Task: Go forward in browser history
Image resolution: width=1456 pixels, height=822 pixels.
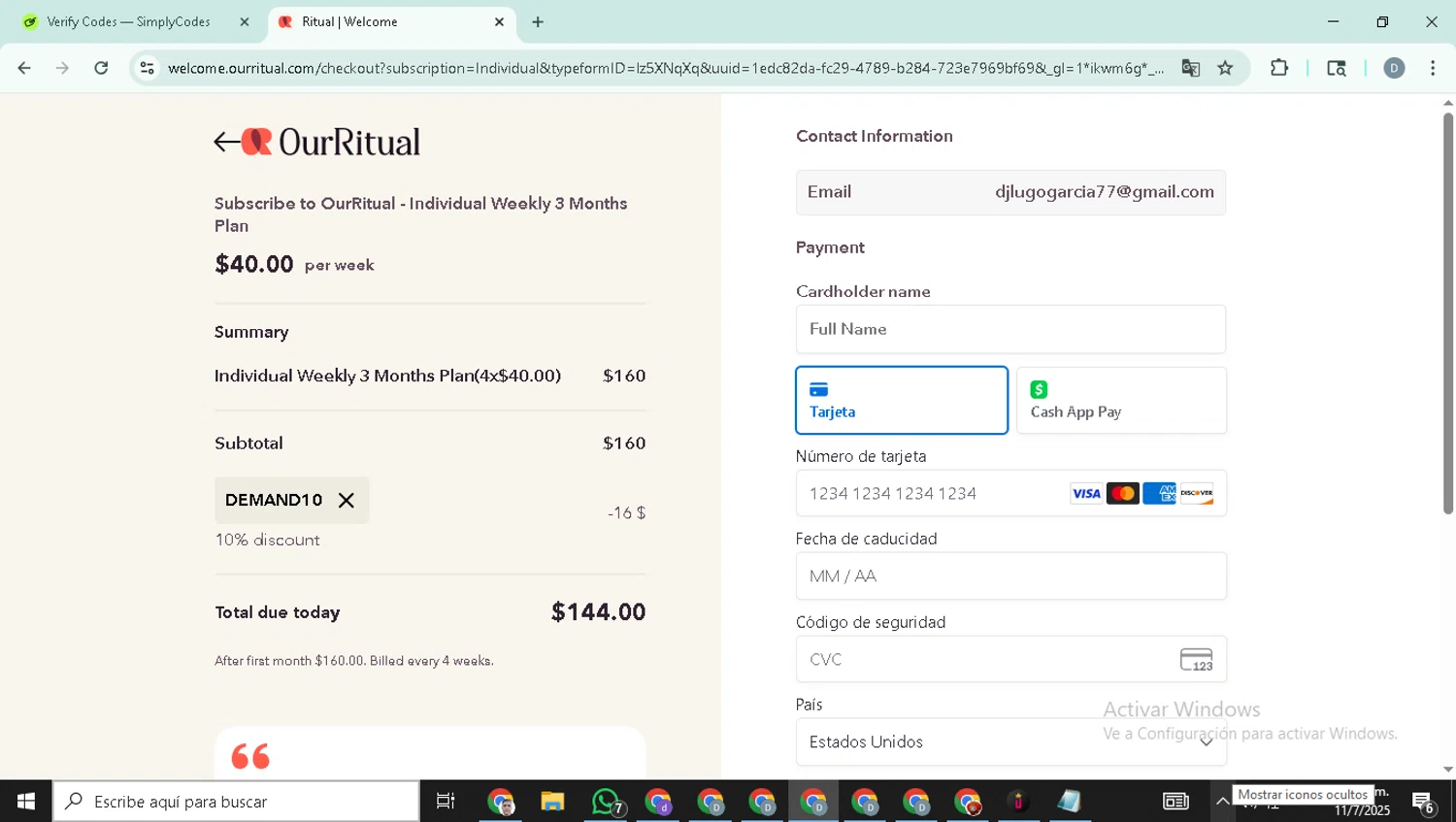Action: click(x=62, y=68)
